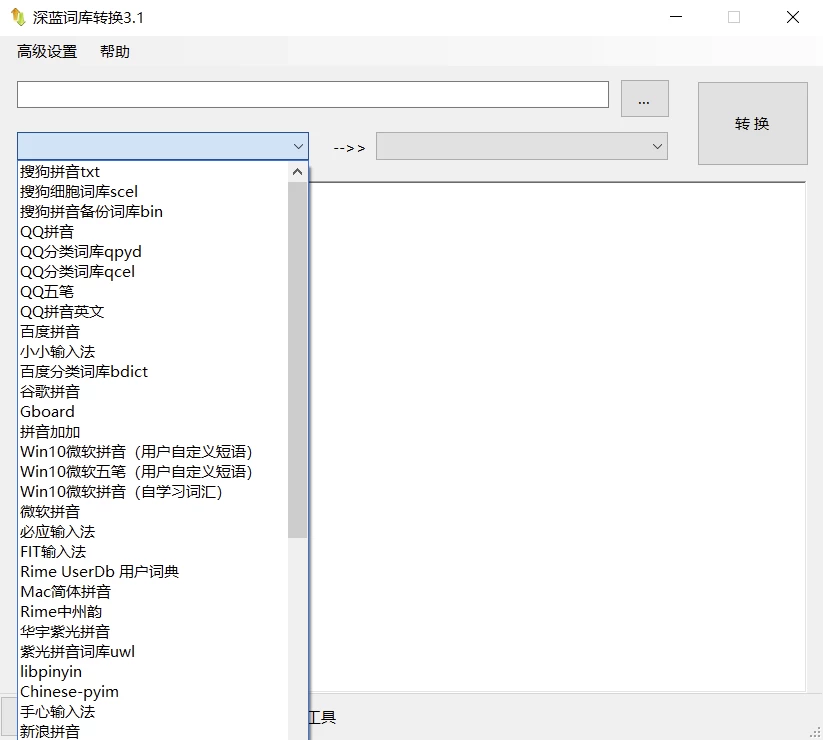The width and height of the screenshot is (823, 740).
Task: Choose 手心输入法 in the dropdown
Action: pyautogui.click(x=57, y=712)
